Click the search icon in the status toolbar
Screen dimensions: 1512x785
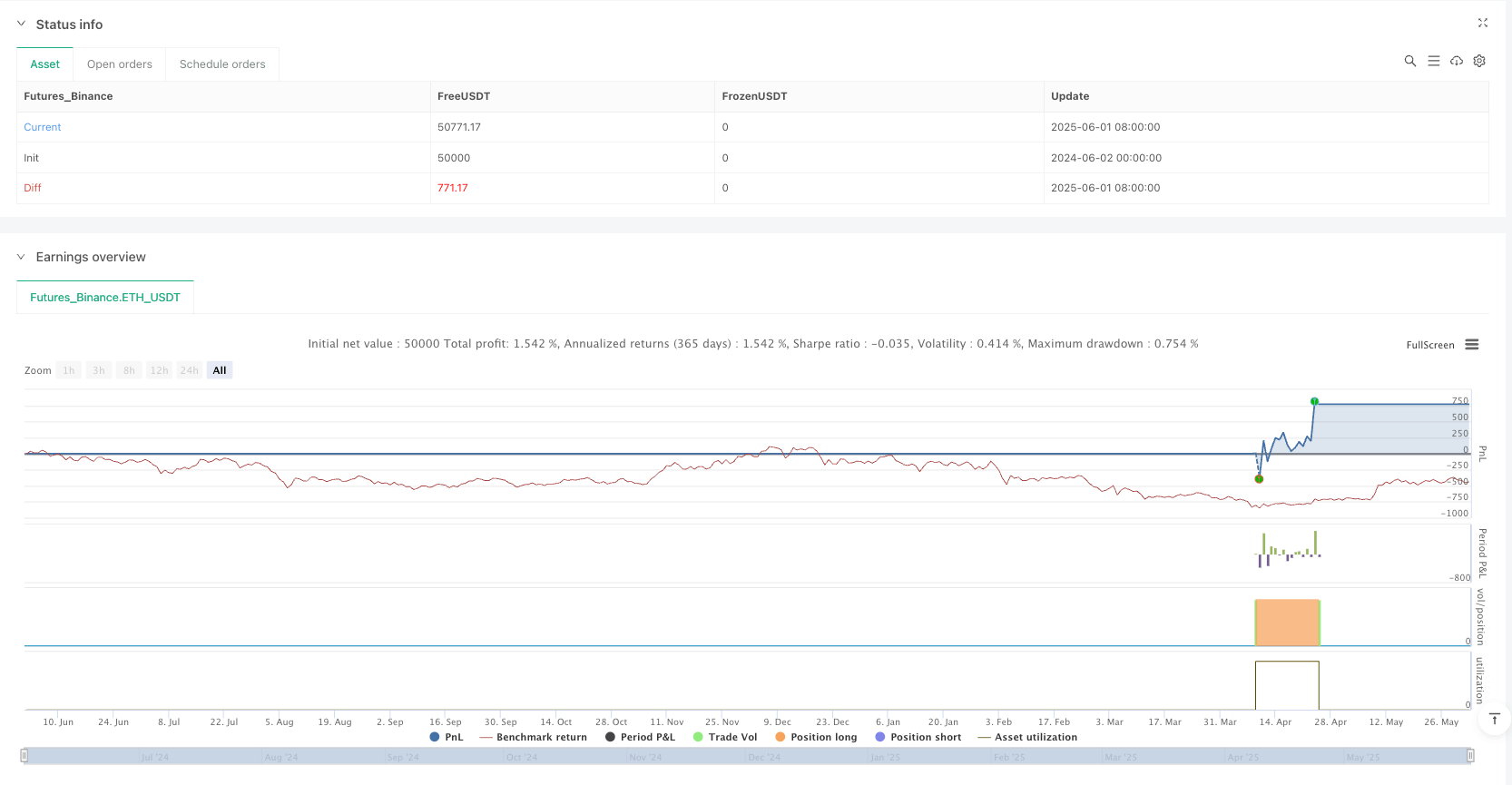1409,61
